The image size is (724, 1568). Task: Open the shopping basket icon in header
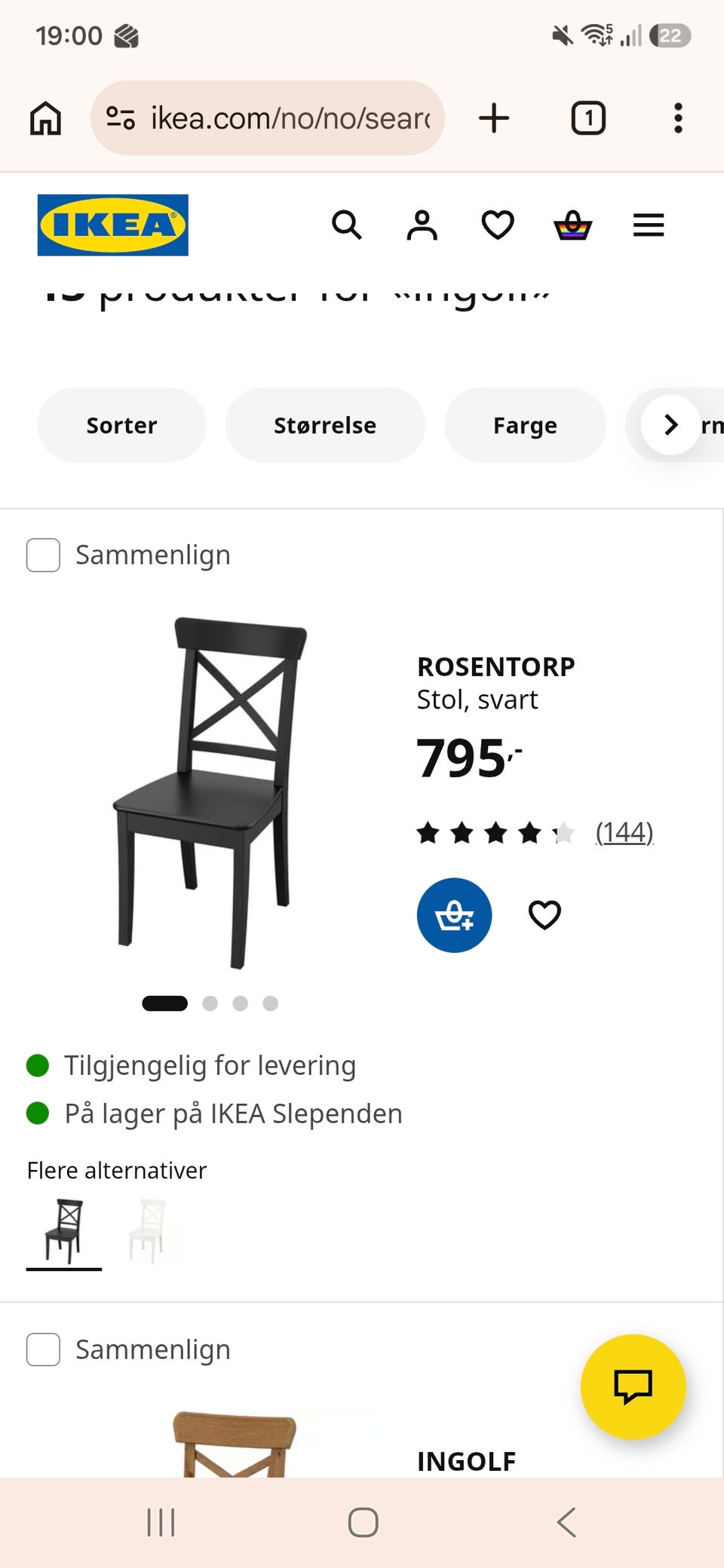(x=573, y=225)
